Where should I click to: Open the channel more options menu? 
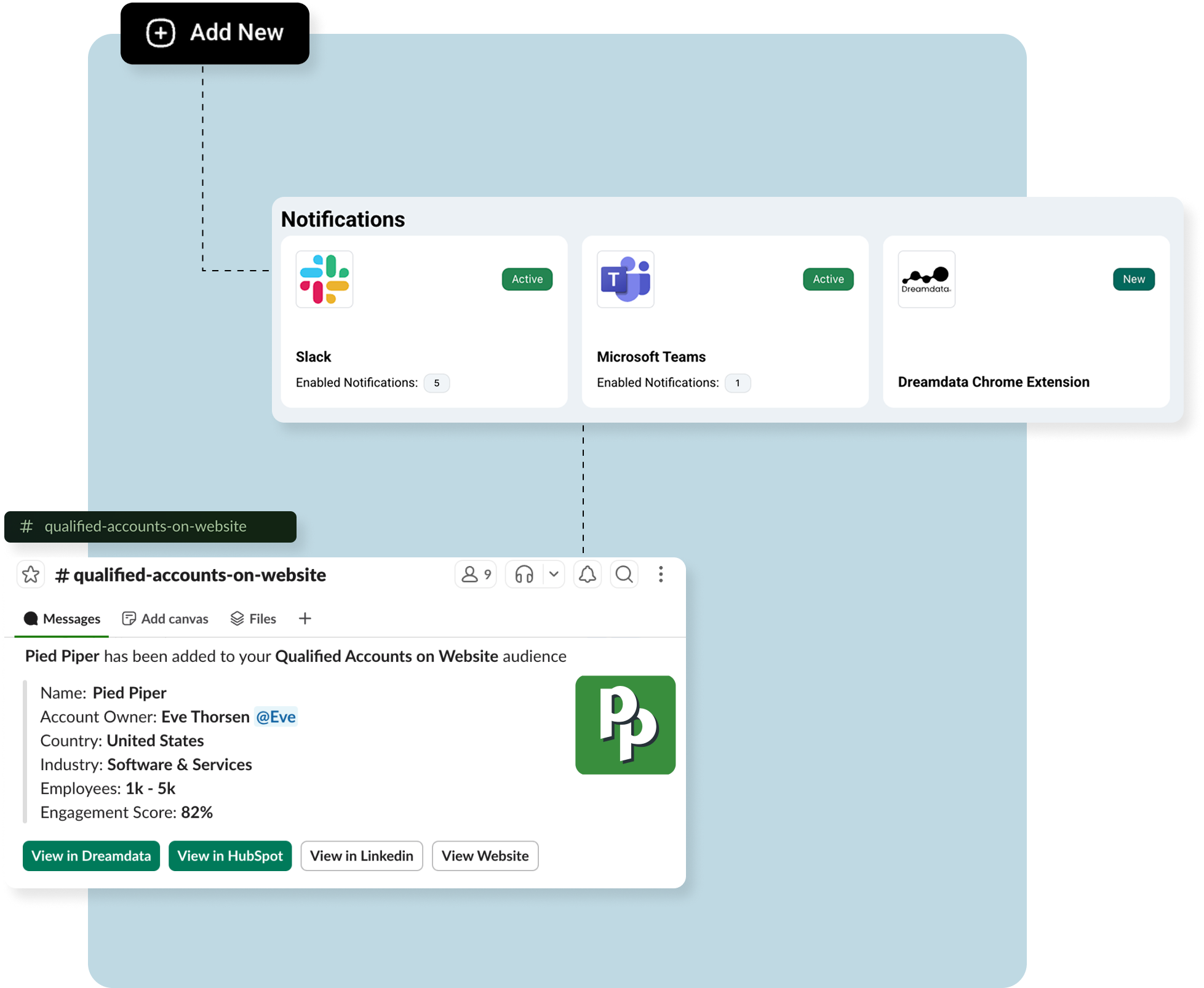tap(661, 575)
